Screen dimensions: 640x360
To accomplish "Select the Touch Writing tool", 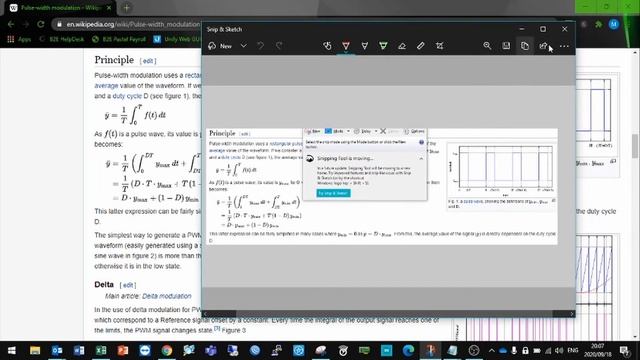I will [327, 46].
